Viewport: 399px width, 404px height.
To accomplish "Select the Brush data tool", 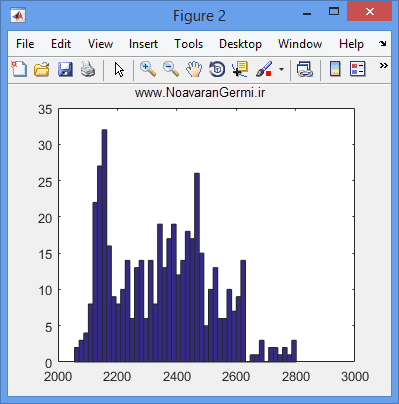I will pyautogui.click(x=264, y=69).
